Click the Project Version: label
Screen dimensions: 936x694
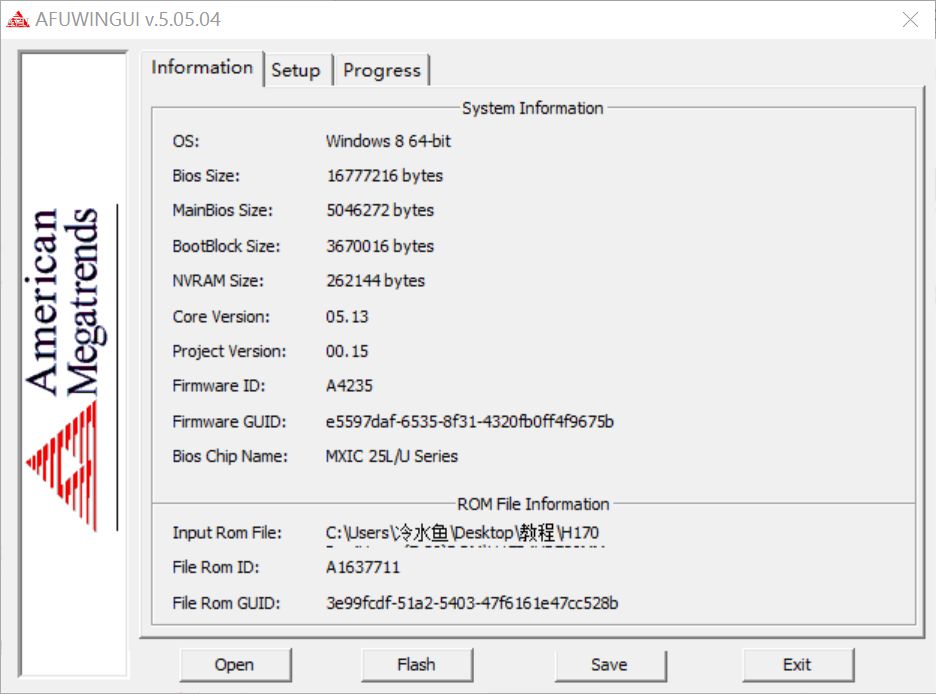[x=229, y=351]
